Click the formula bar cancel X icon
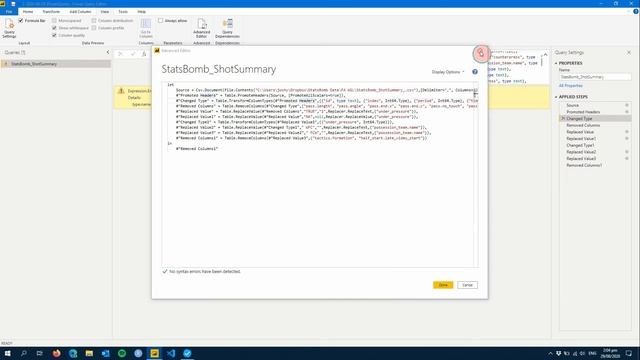The height and width of the screenshot is (360, 640). (120, 53)
